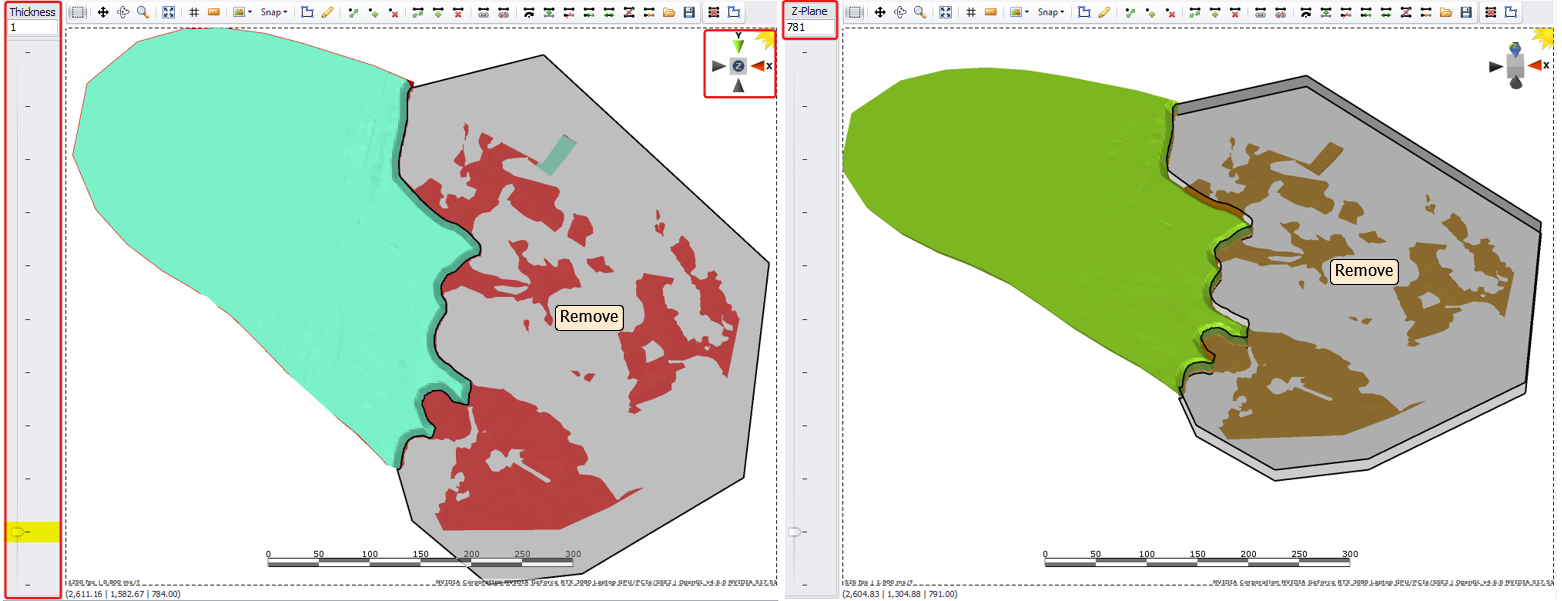Viewport: 1562px width, 601px height.
Task: Open the Snap dropdown in left toolbar
Action: (x=273, y=12)
